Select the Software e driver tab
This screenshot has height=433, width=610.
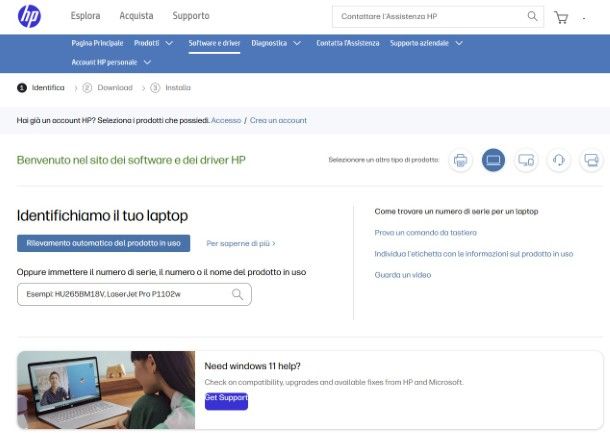[214, 43]
